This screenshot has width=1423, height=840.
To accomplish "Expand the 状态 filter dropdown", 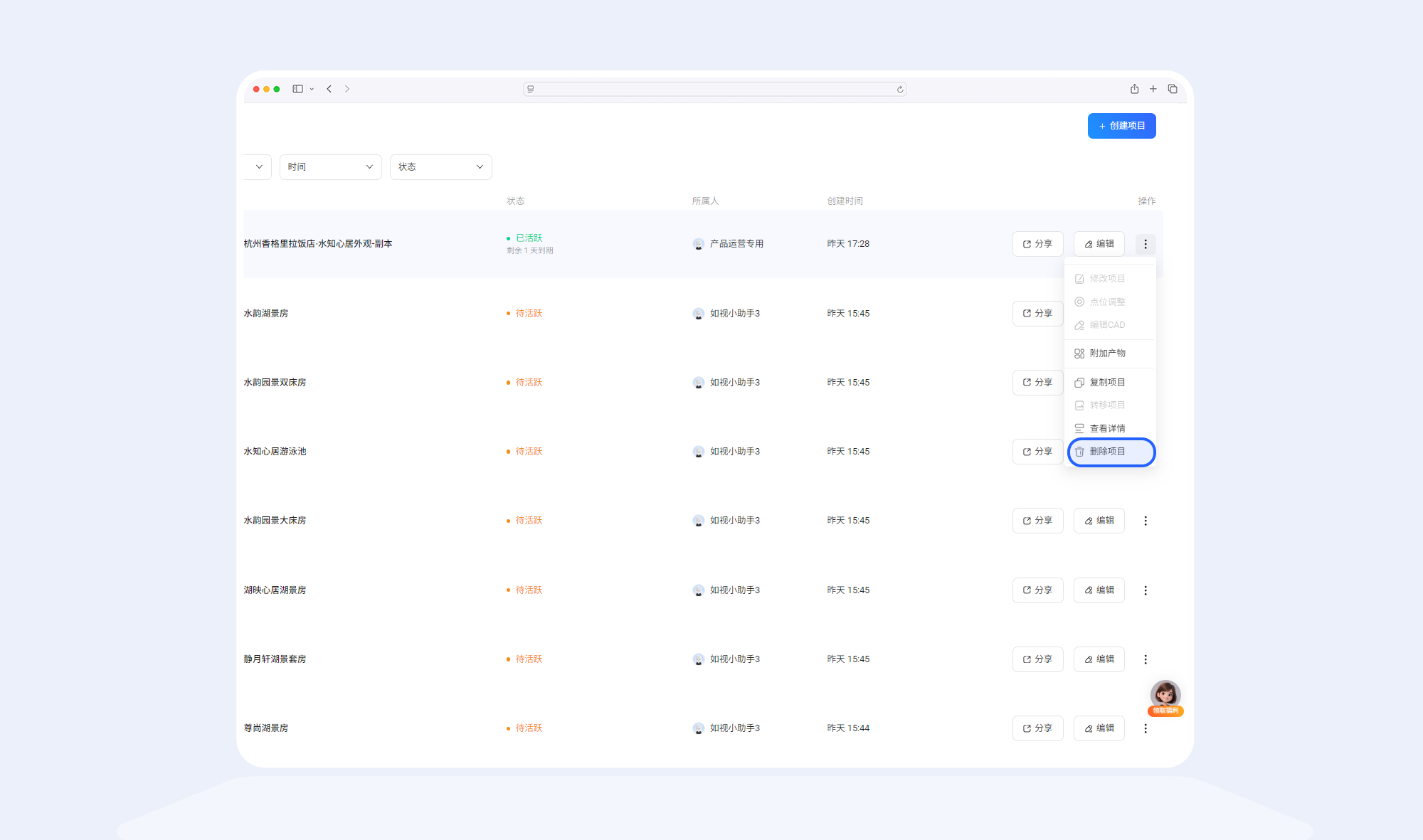I will 440,167.
